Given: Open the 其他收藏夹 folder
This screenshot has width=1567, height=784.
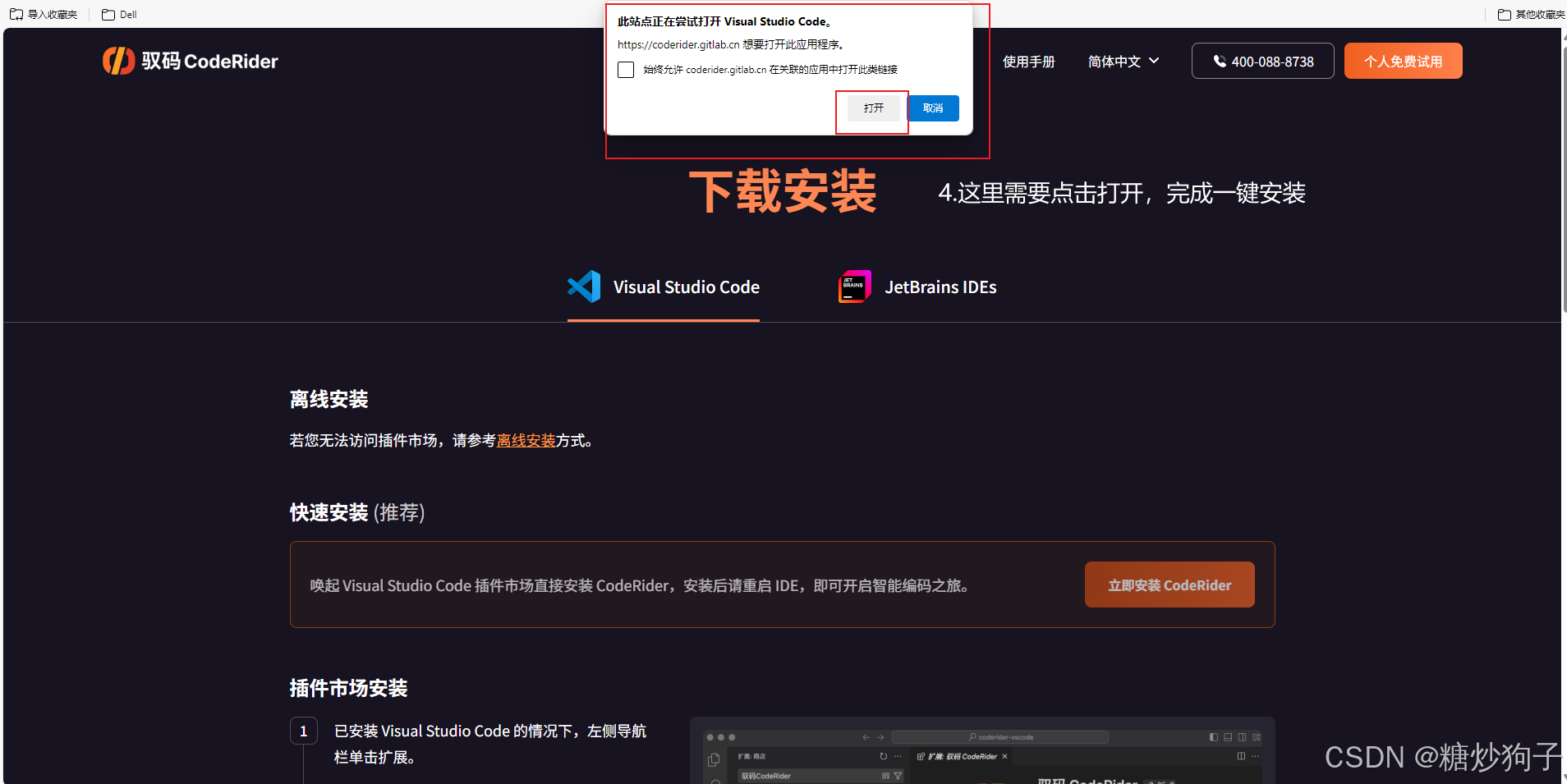Looking at the screenshot, I should point(1529,14).
